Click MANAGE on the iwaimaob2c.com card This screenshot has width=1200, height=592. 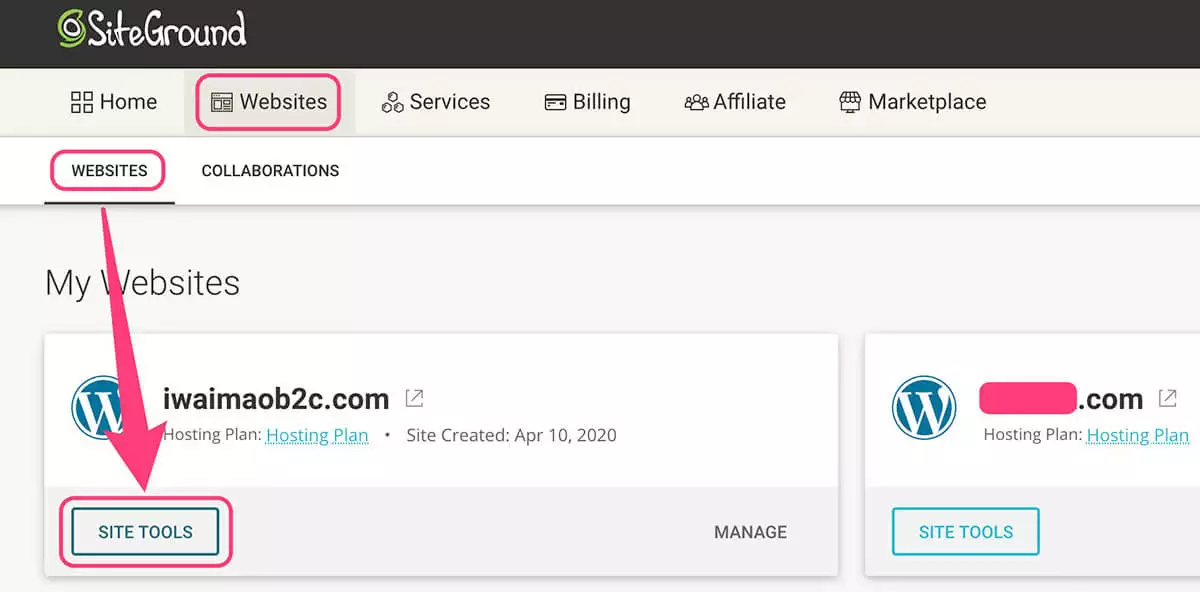(x=750, y=532)
